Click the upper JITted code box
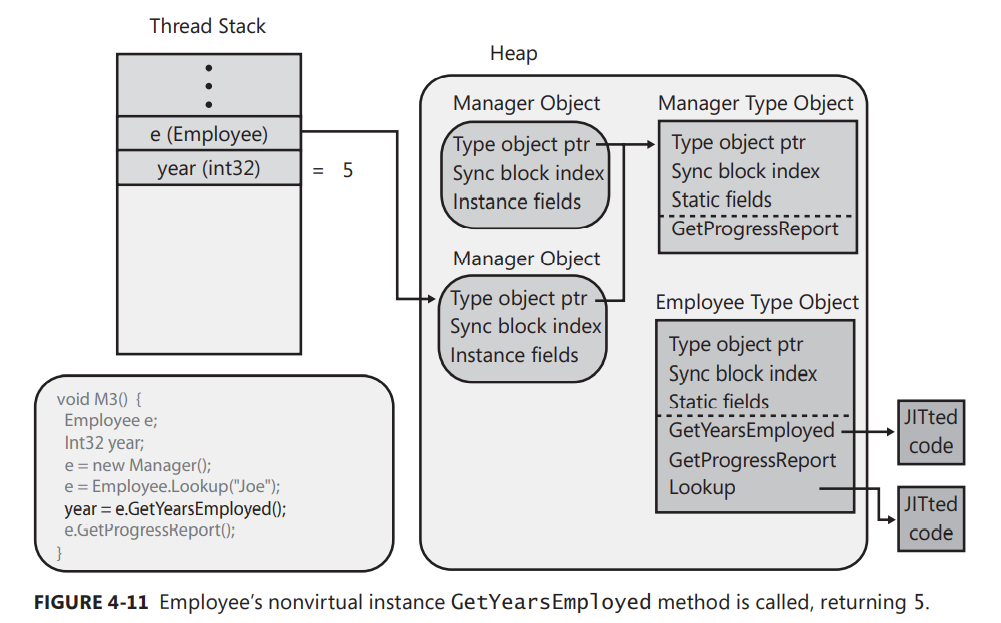Viewport: 1001px width, 623px height. click(x=931, y=433)
